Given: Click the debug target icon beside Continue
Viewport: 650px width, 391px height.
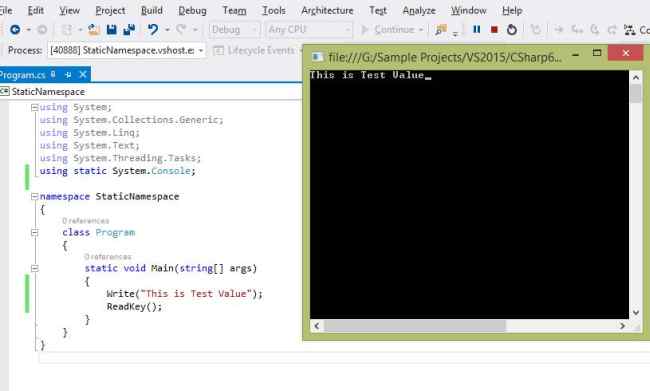Looking at the screenshot, I should click(x=441, y=29).
